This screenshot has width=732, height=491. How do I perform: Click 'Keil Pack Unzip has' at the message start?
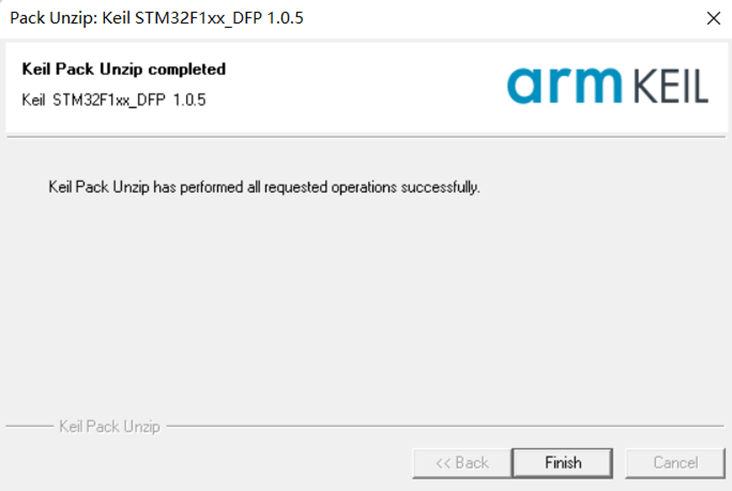pos(112,187)
